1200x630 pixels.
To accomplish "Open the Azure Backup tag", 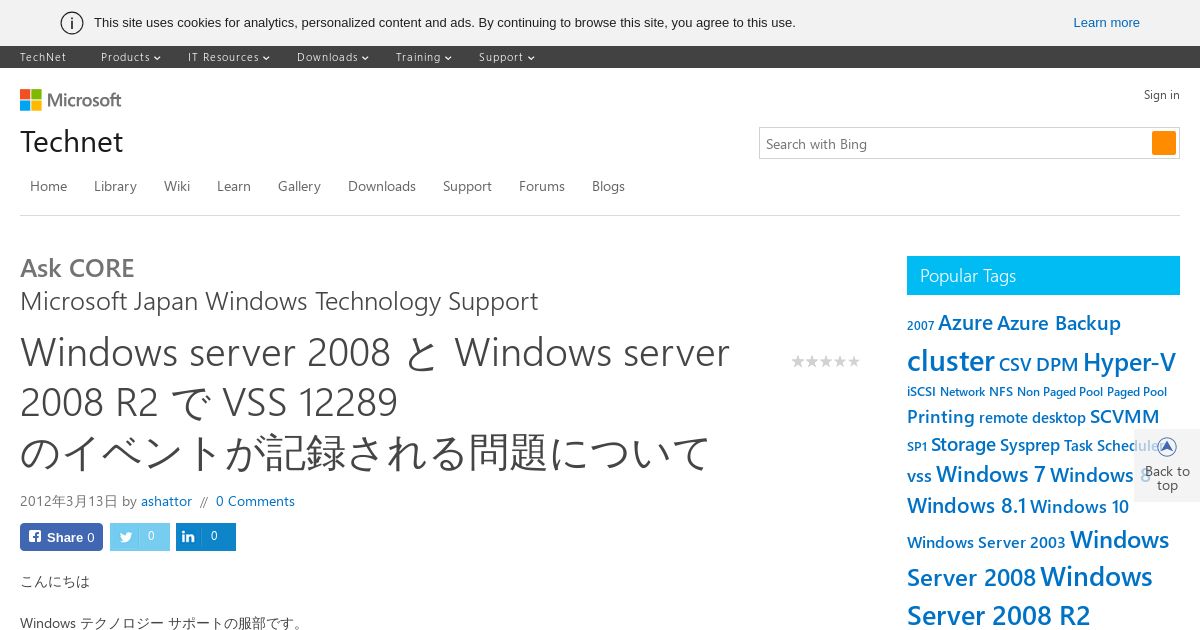I will pyautogui.click(x=1059, y=323).
